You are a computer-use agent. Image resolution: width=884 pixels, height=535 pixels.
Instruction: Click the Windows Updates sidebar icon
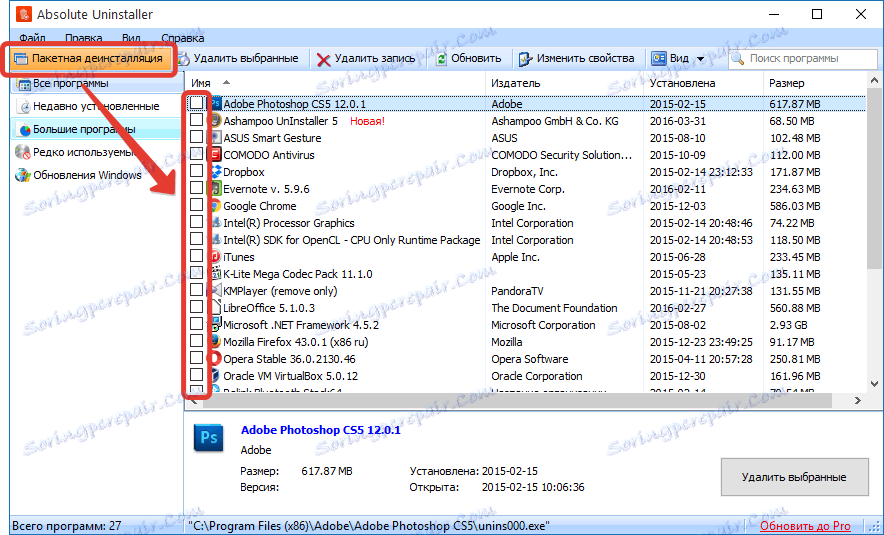[x=23, y=175]
